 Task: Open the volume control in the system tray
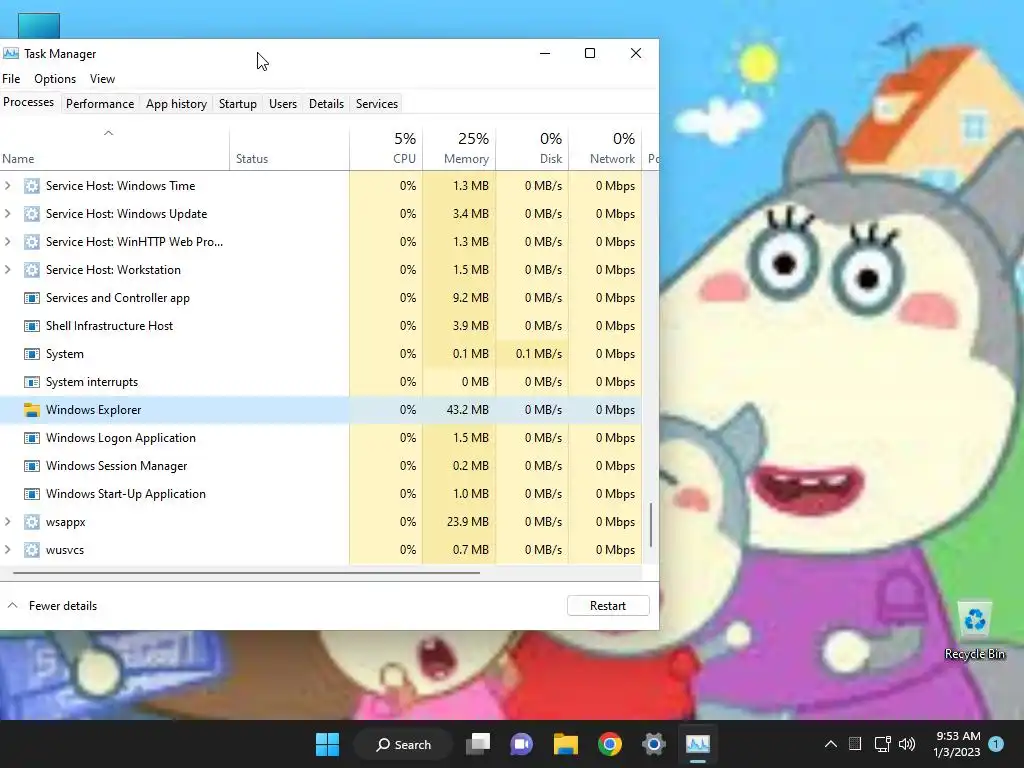point(907,744)
